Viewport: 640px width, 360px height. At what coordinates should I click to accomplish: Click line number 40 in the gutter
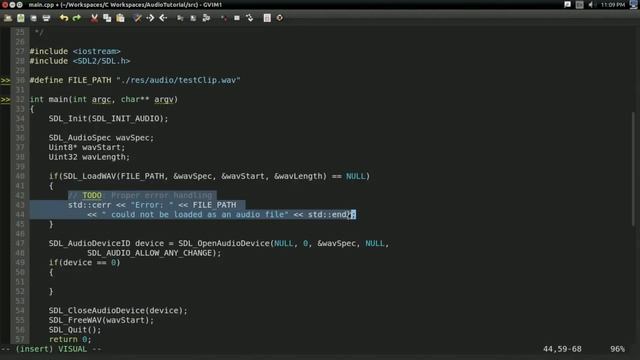coord(20,176)
